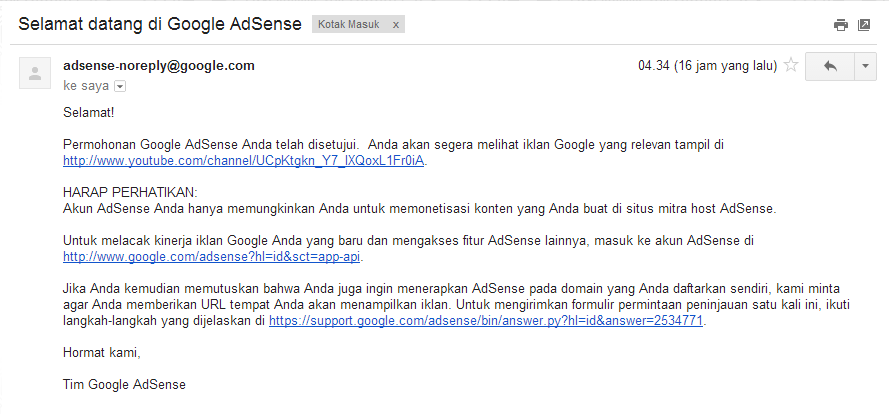Show details dropdown next to 'ke saya'
Screen dimensions: 889x414
[120, 86]
